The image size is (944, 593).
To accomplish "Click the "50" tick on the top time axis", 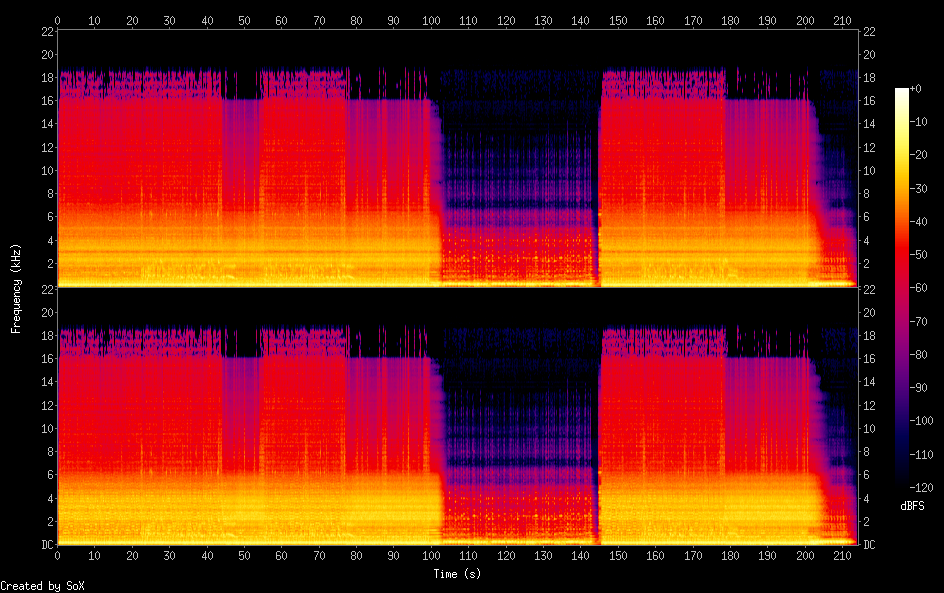I will [244, 20].
